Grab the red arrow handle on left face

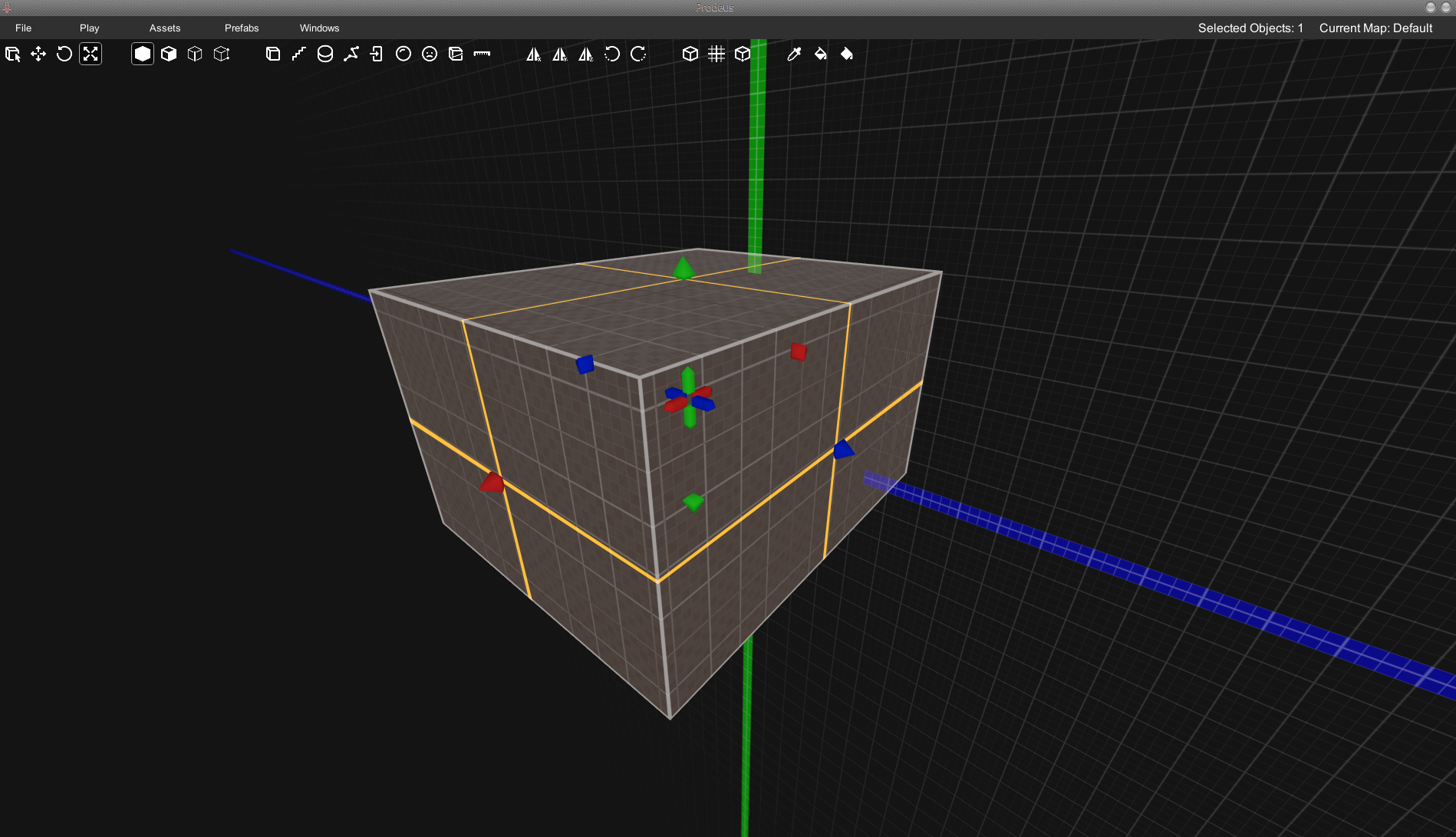pos(492,483)
